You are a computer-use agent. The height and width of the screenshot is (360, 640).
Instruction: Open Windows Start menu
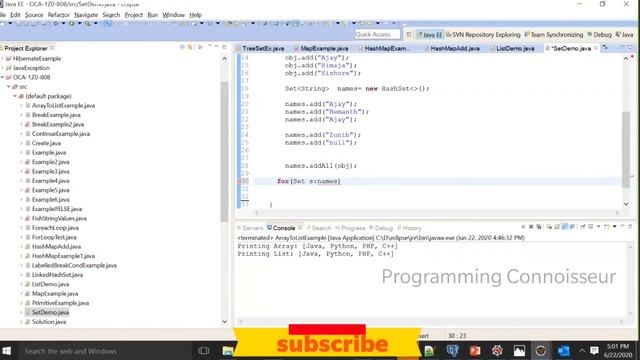pyautogui.click(x=7, y=351)
